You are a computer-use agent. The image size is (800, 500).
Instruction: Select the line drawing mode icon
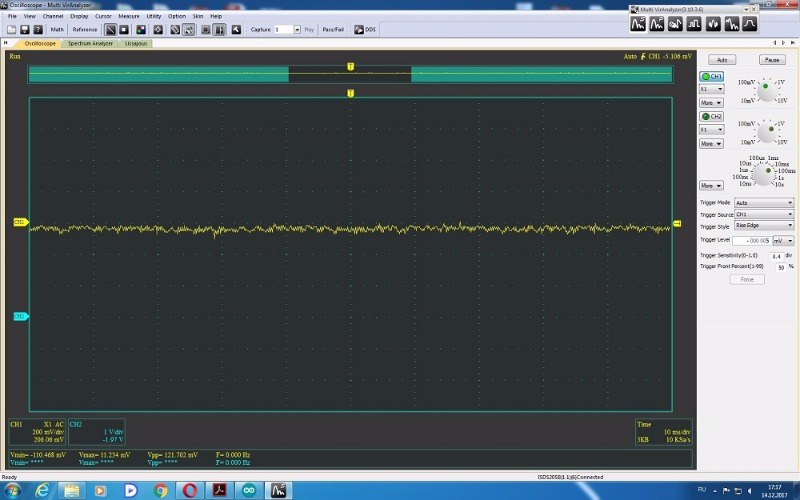click(110, 30)
